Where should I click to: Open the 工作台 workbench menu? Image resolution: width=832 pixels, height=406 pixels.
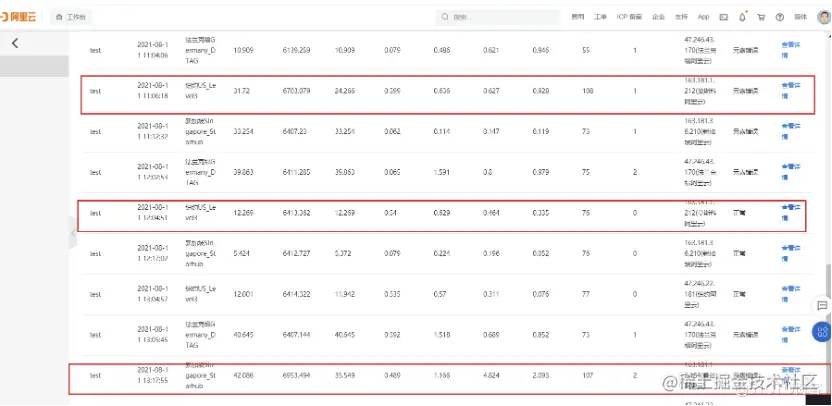(x=72, y=17)
